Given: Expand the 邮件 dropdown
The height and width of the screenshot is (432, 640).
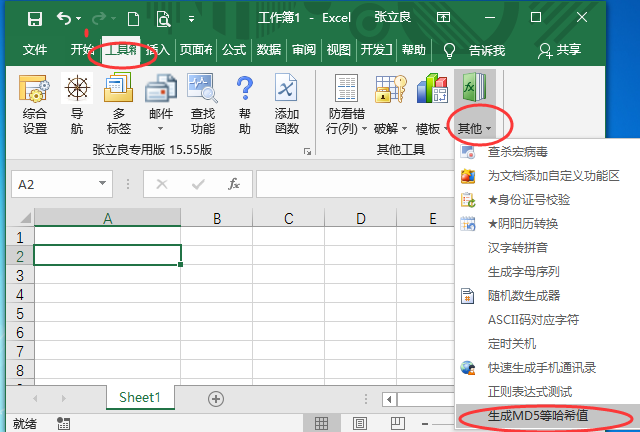Looking at the screenshot, I should 161,114.
